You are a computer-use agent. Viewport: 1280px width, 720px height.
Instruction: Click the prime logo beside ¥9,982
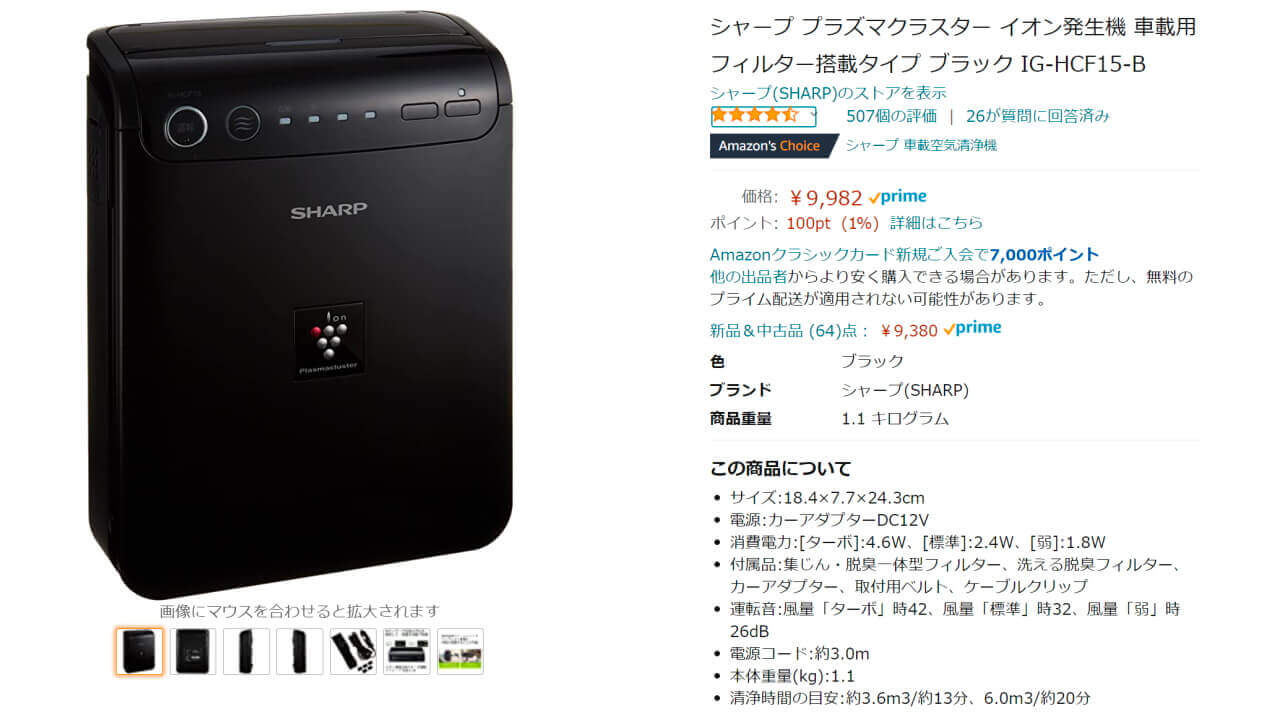coord(898,197)
